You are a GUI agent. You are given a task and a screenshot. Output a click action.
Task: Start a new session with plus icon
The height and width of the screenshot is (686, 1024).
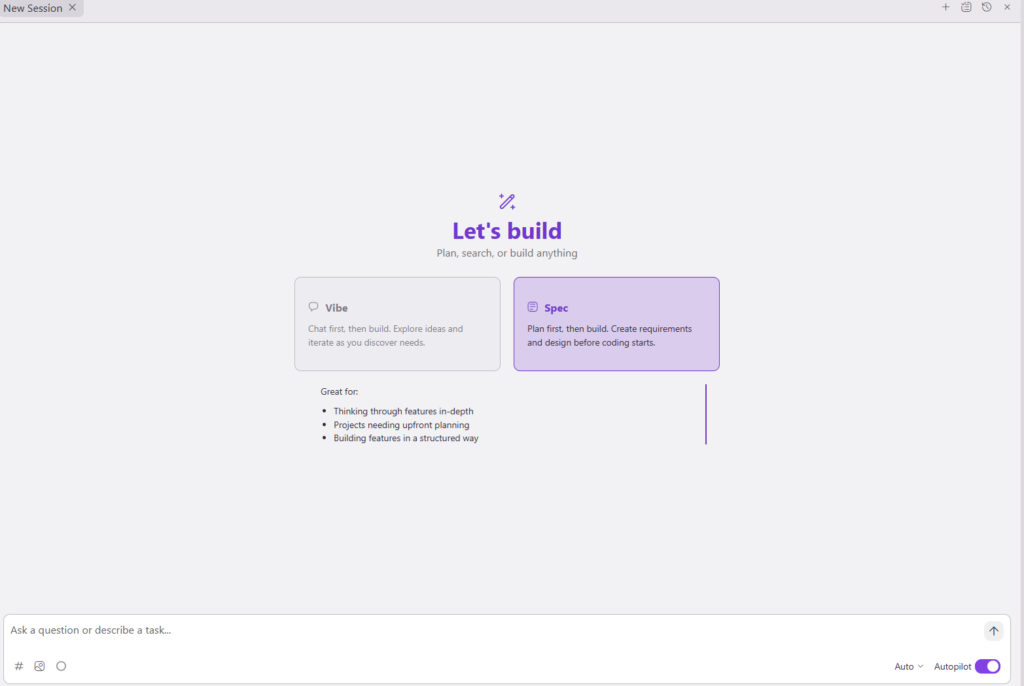946,7
